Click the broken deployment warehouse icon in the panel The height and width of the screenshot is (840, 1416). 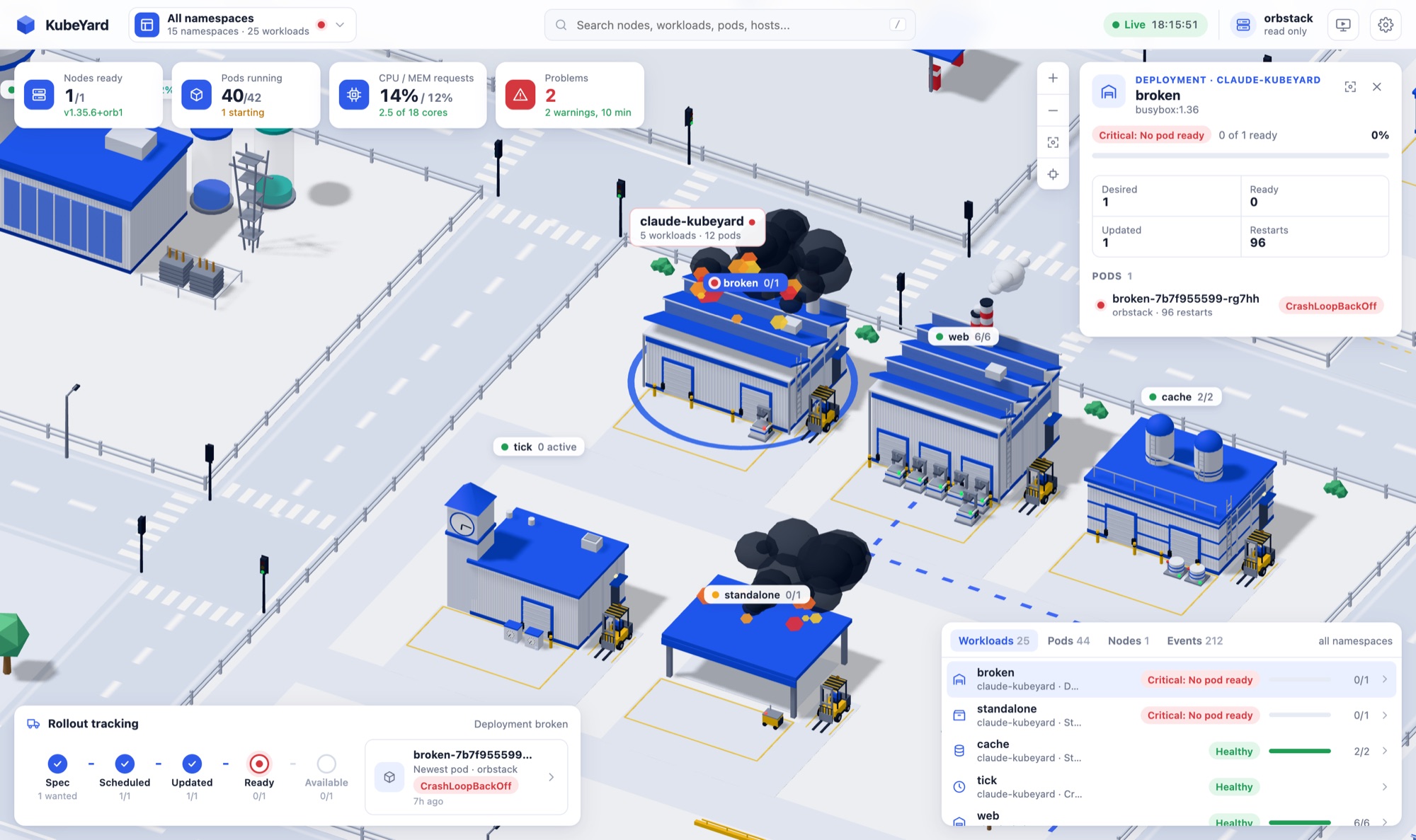(x=1109, y=92)
